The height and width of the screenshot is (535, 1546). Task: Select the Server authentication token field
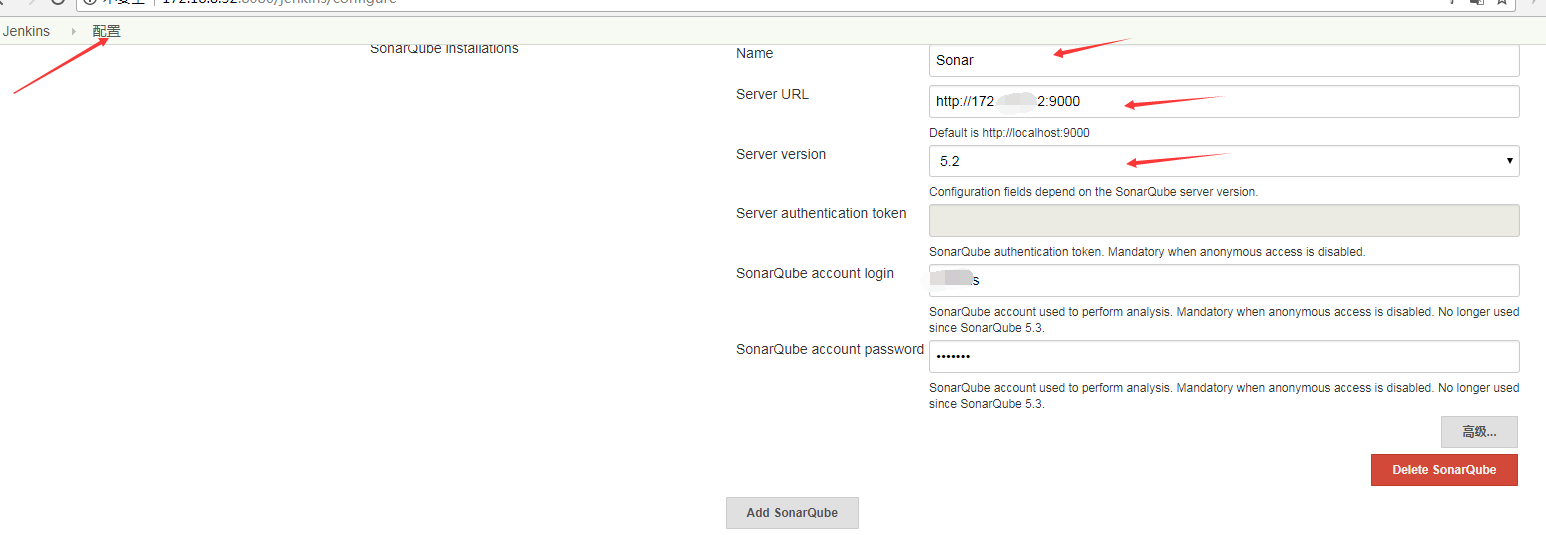pos(1224,221)
